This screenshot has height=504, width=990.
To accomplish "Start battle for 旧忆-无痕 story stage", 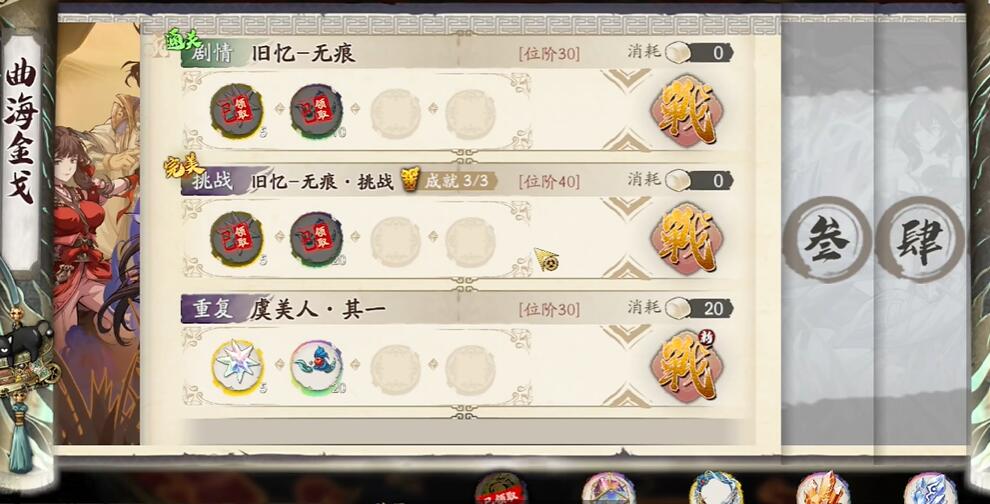I will [x=688, y=111].
